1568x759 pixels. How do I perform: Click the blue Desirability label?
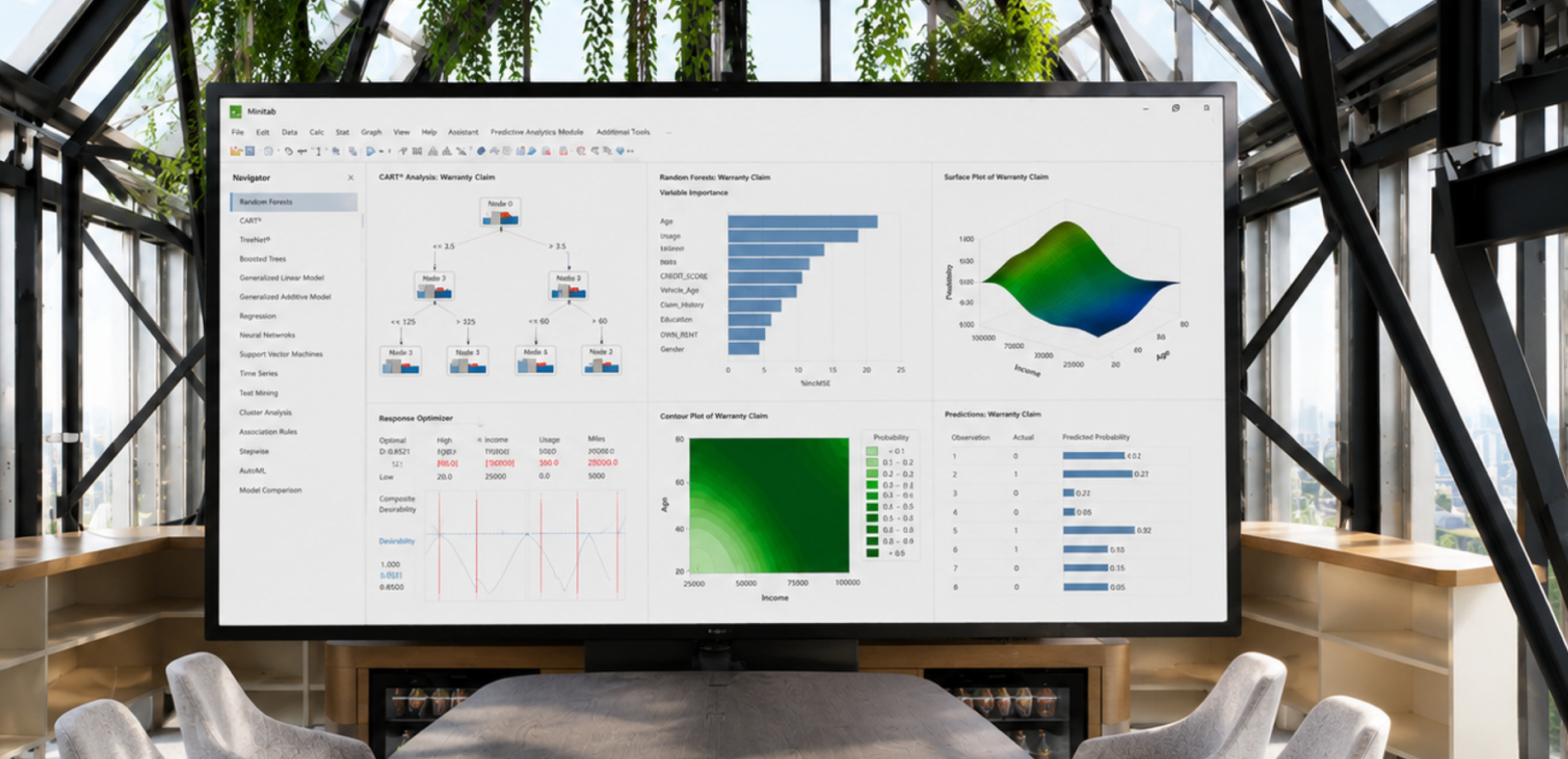tap(396, 541)
